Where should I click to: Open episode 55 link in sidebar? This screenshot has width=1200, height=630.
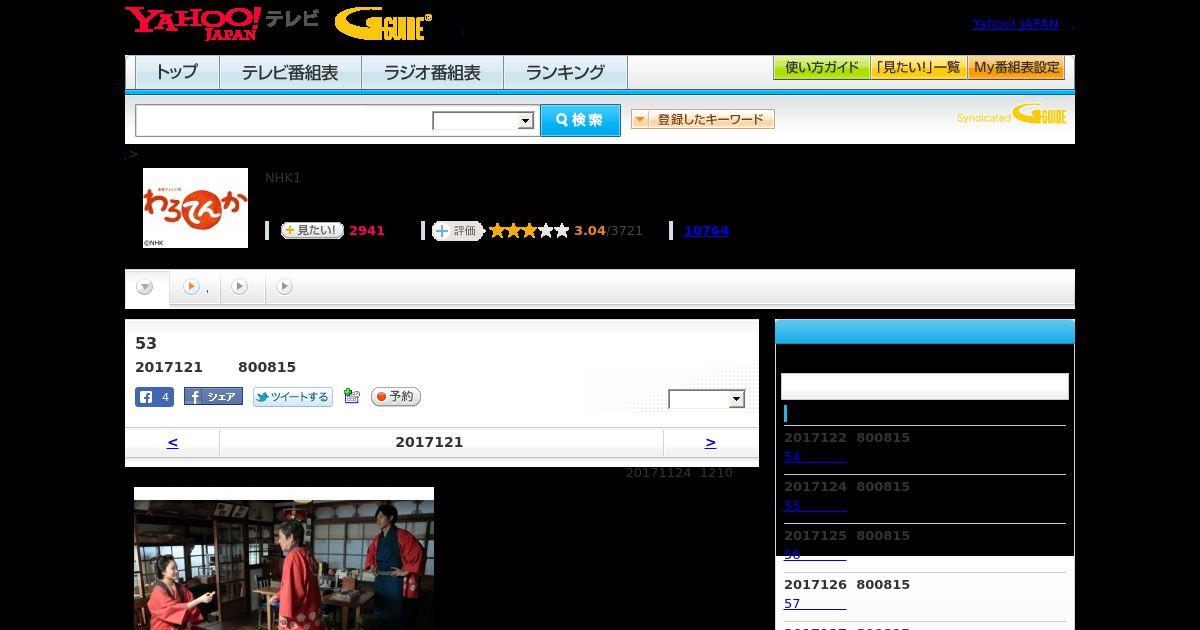(x=815, y=506)
